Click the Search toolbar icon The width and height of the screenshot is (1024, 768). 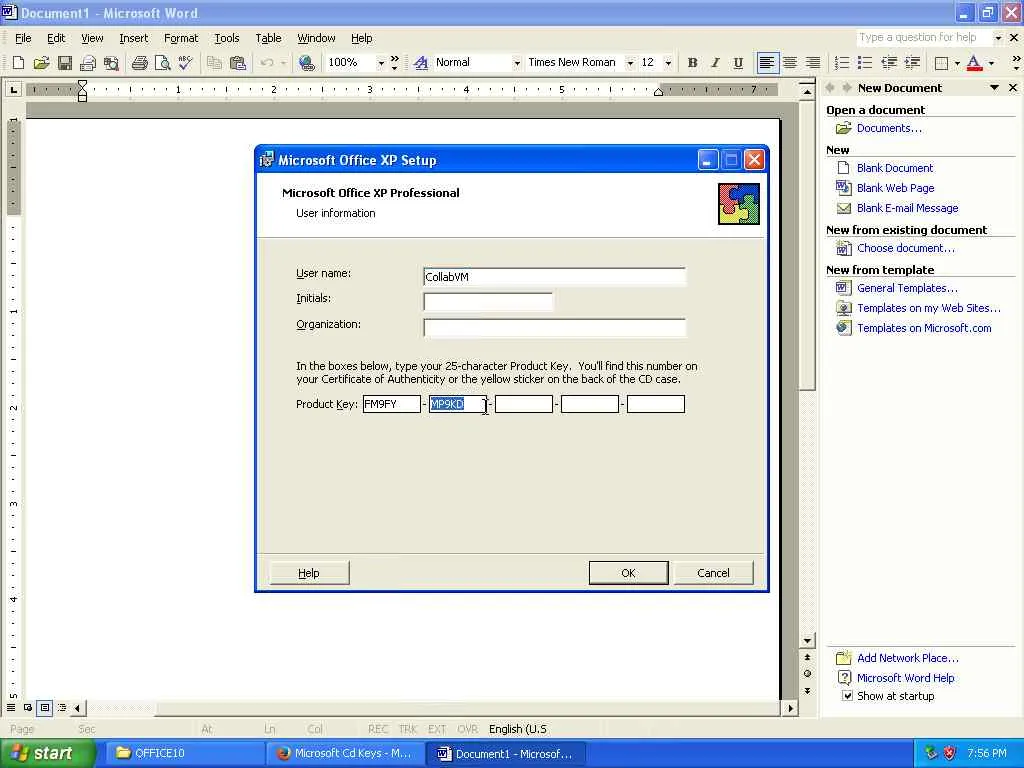point(112,63)
